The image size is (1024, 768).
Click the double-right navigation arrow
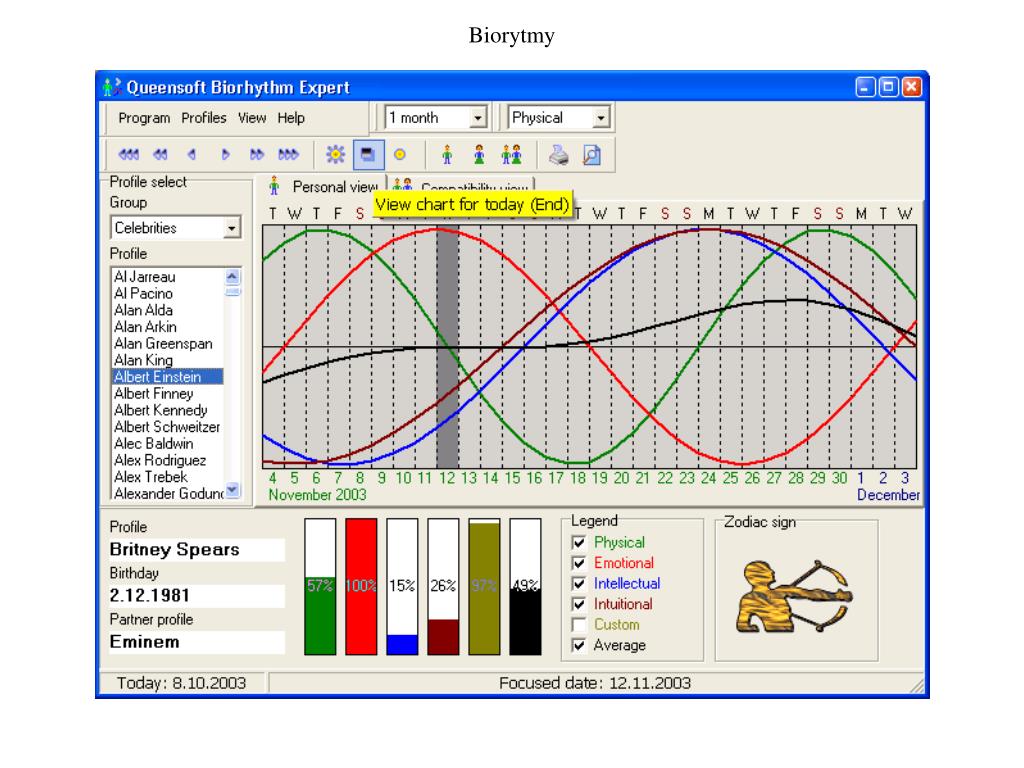[257, 155]
